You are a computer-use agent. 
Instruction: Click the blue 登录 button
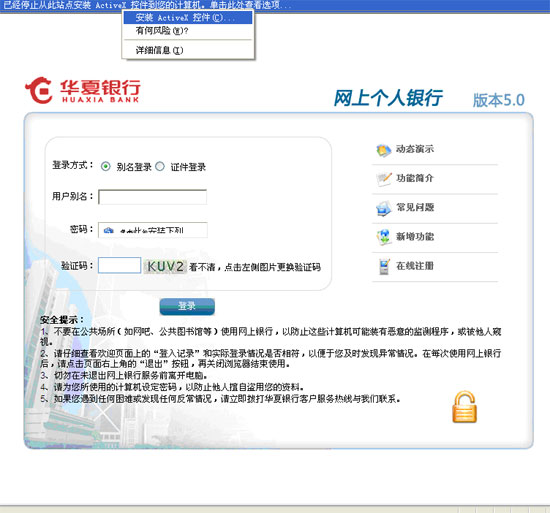[187, 306]
